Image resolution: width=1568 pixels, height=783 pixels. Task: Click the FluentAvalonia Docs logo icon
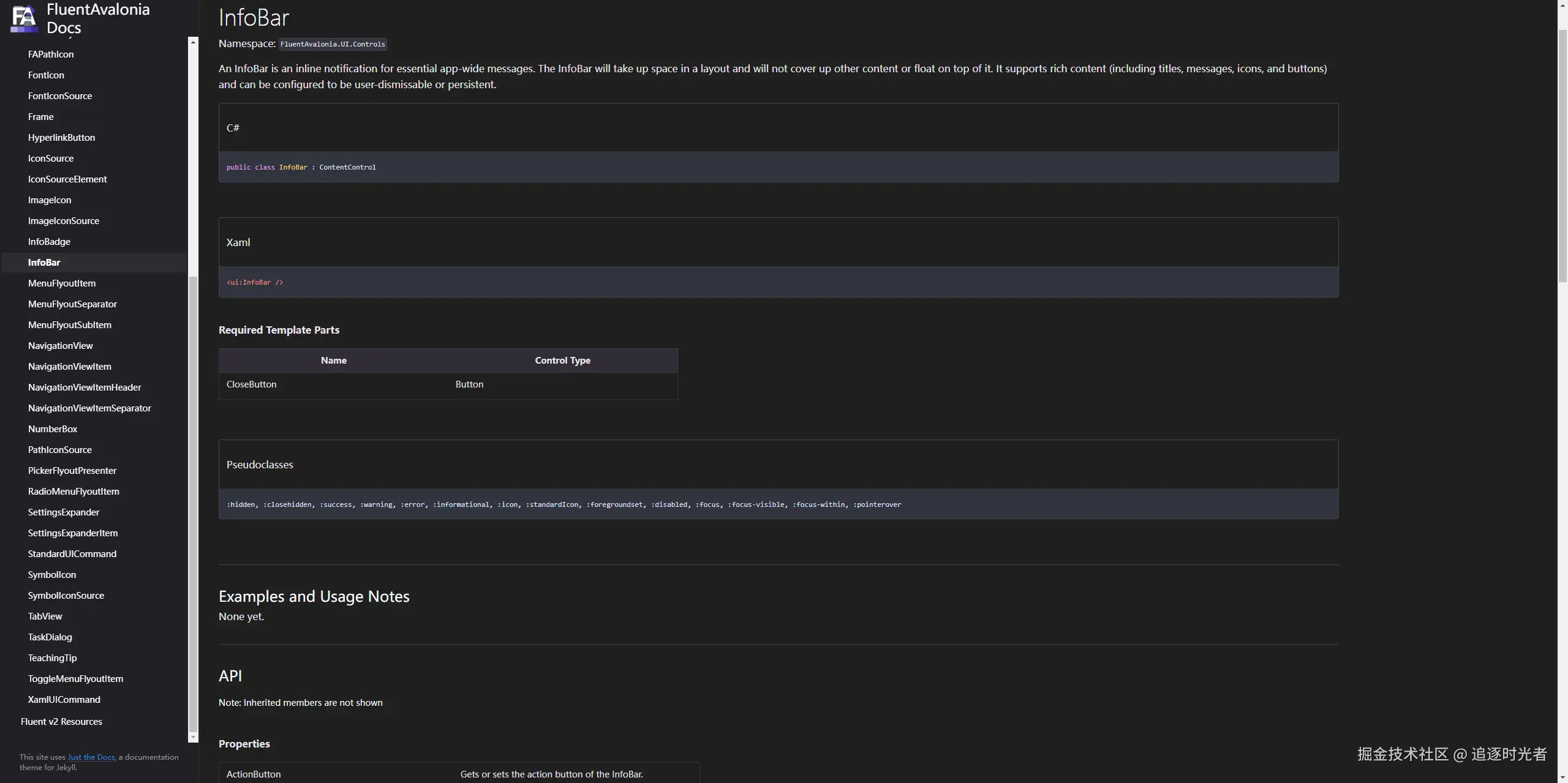click(x=24, y=18)
